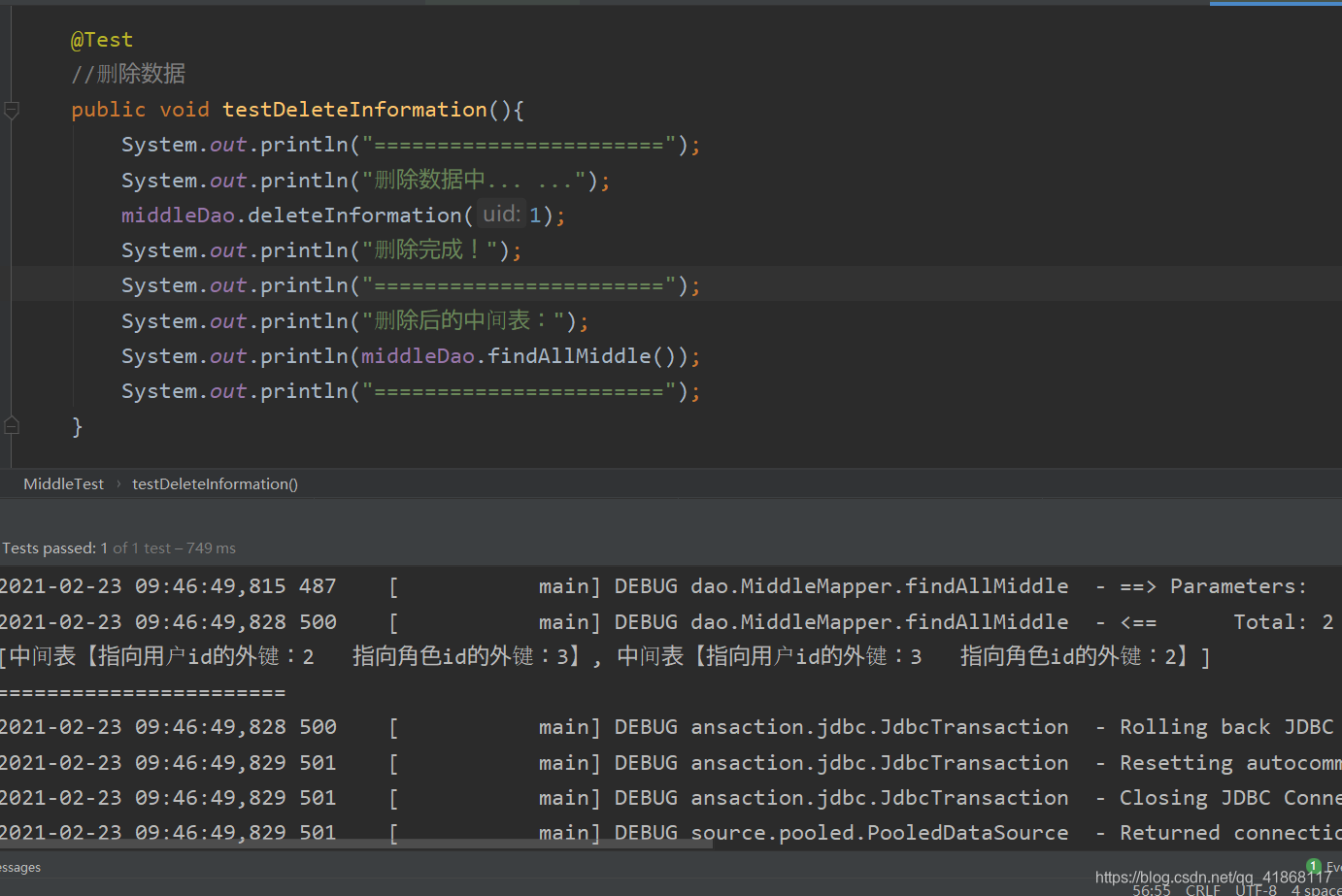Click UTF-8 encoding in status bar
Image resolution: width=1342 pixels, height=896 pixels.
[1256, 890]
